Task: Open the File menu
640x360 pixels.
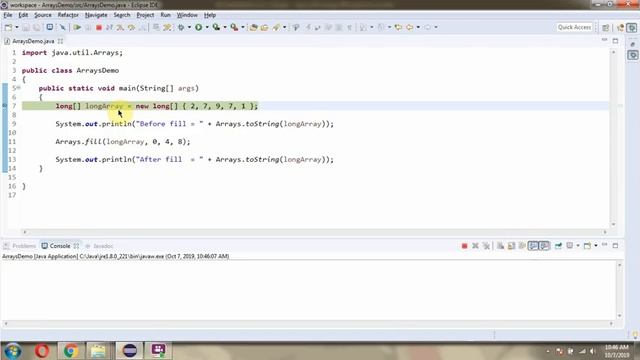Action: [x=8, y=15]
